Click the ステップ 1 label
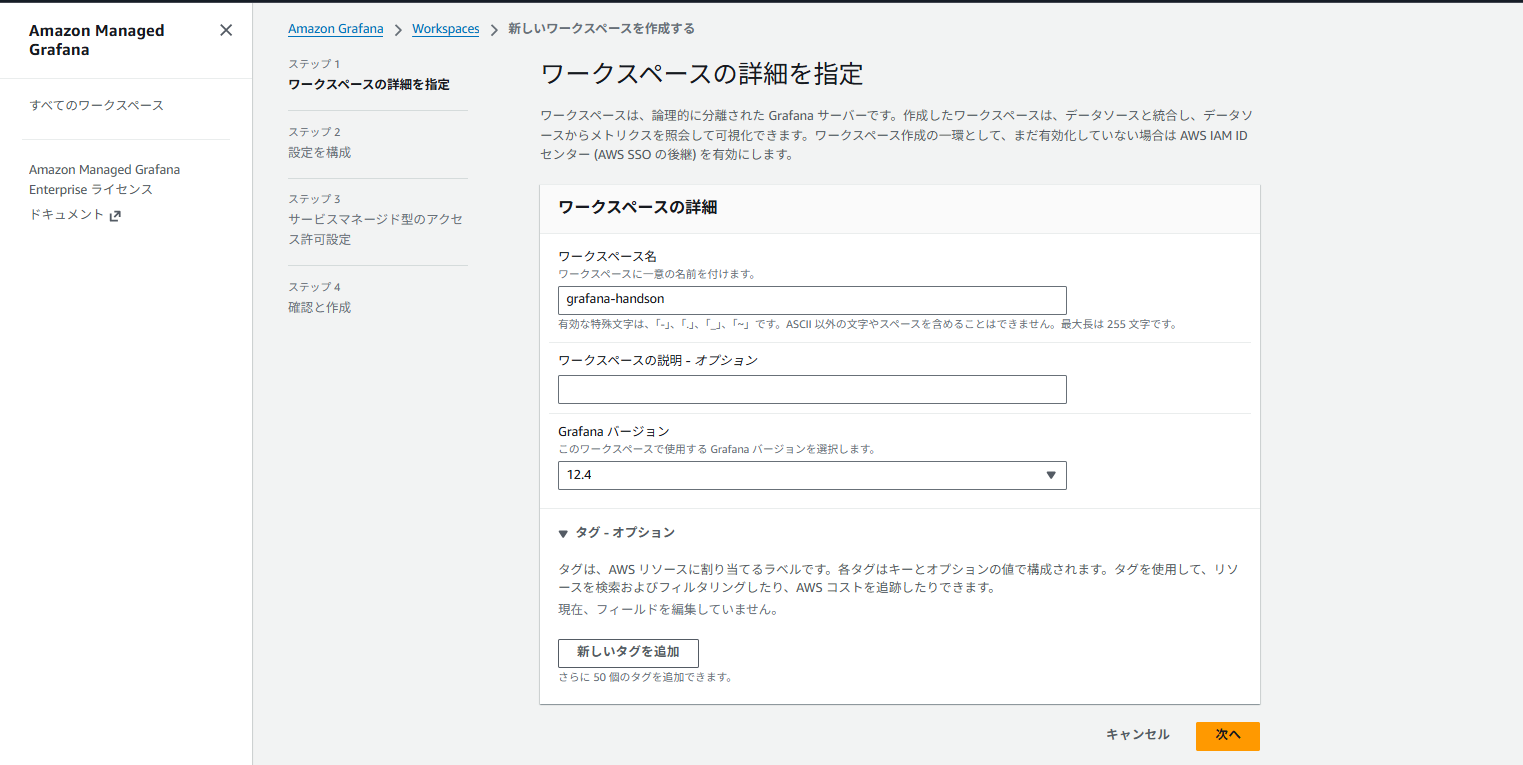 tap(314, 64)
